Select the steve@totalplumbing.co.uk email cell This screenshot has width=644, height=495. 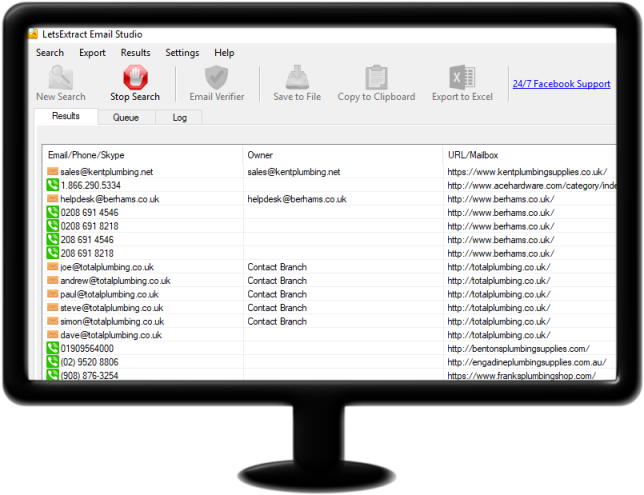point(112,308)
